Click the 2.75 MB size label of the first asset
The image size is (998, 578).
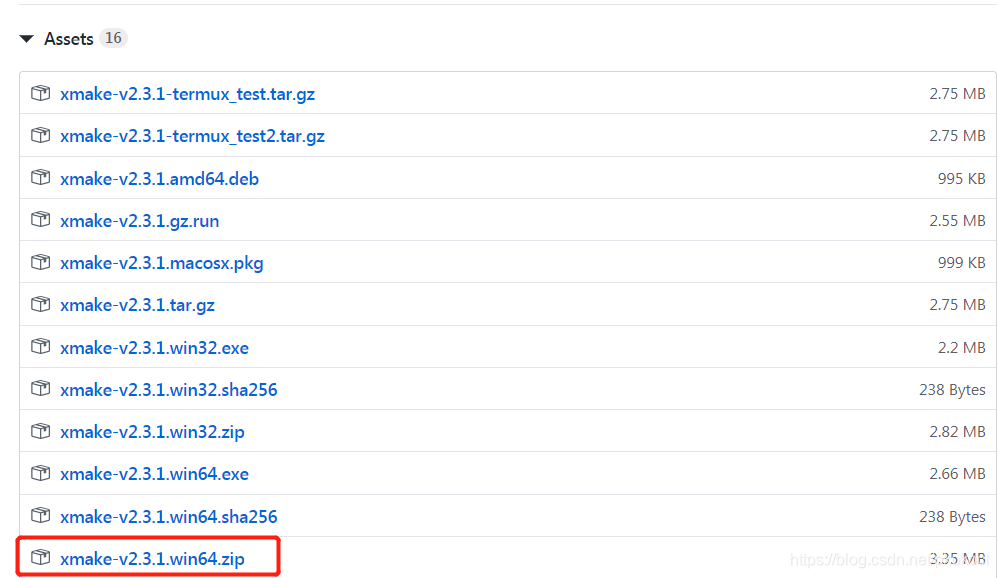point(957,93)
